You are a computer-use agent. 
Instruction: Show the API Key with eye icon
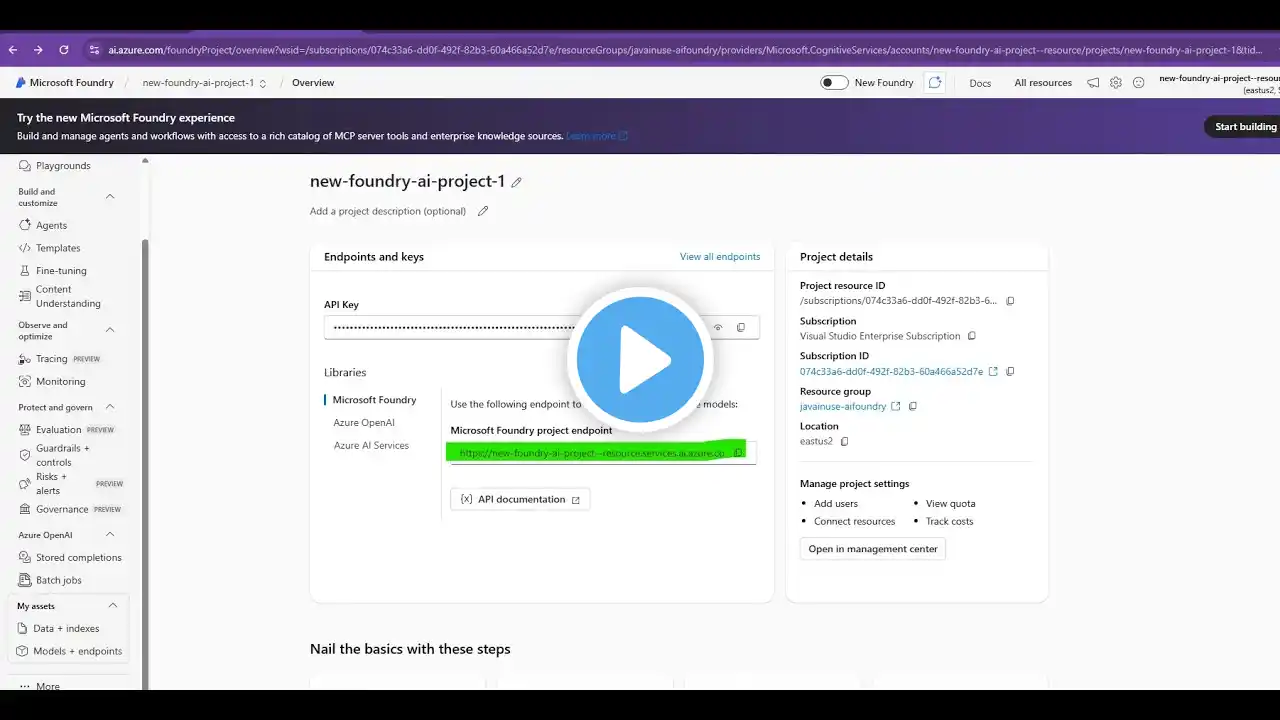[x=718, y=327]
